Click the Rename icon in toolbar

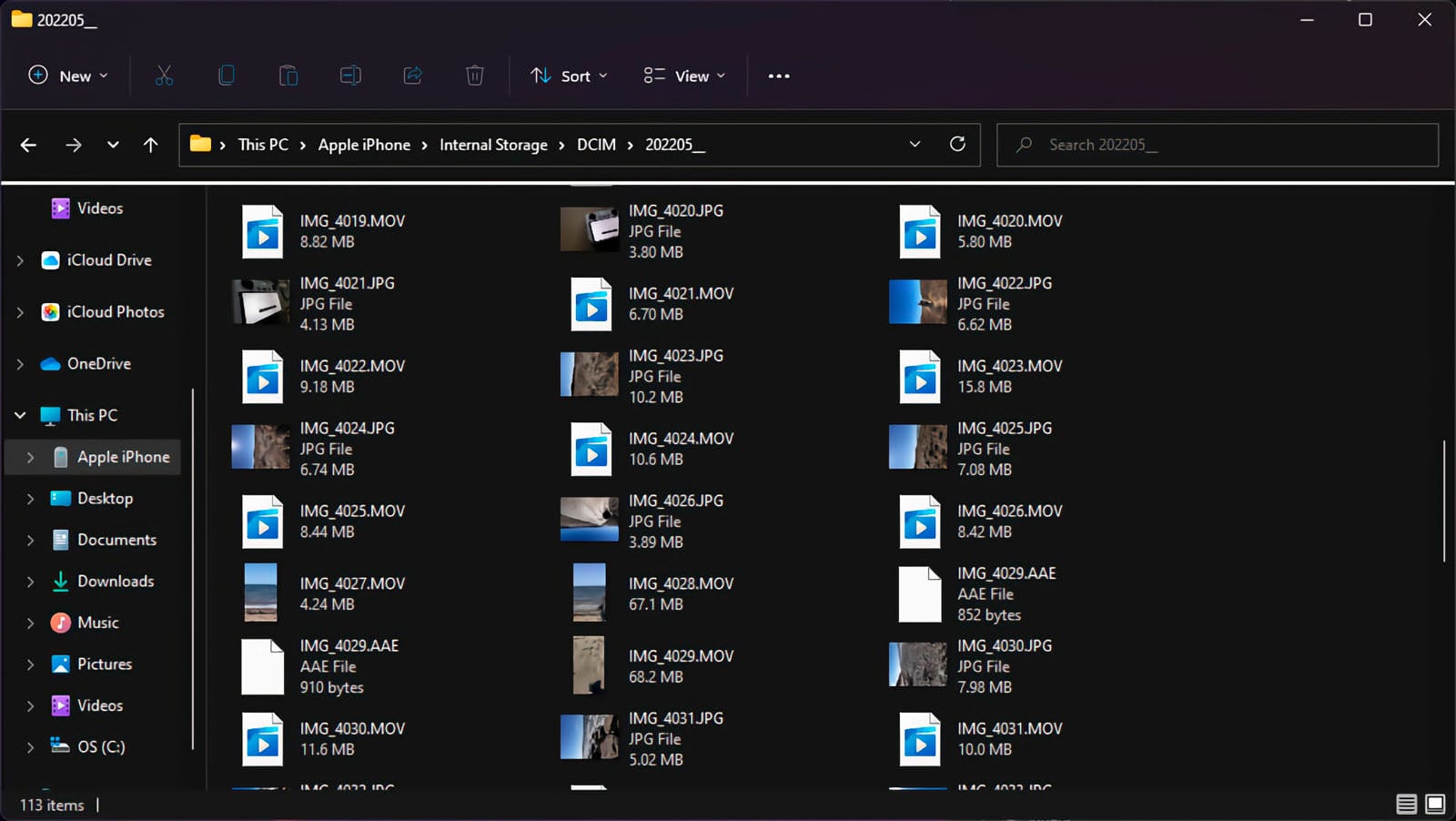(350, 76)
